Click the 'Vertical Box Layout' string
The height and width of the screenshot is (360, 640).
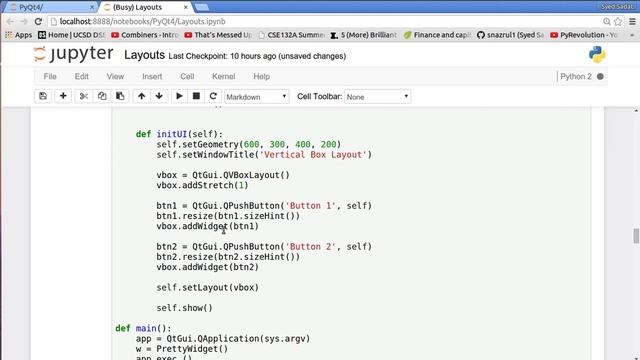tap(313, 155)
